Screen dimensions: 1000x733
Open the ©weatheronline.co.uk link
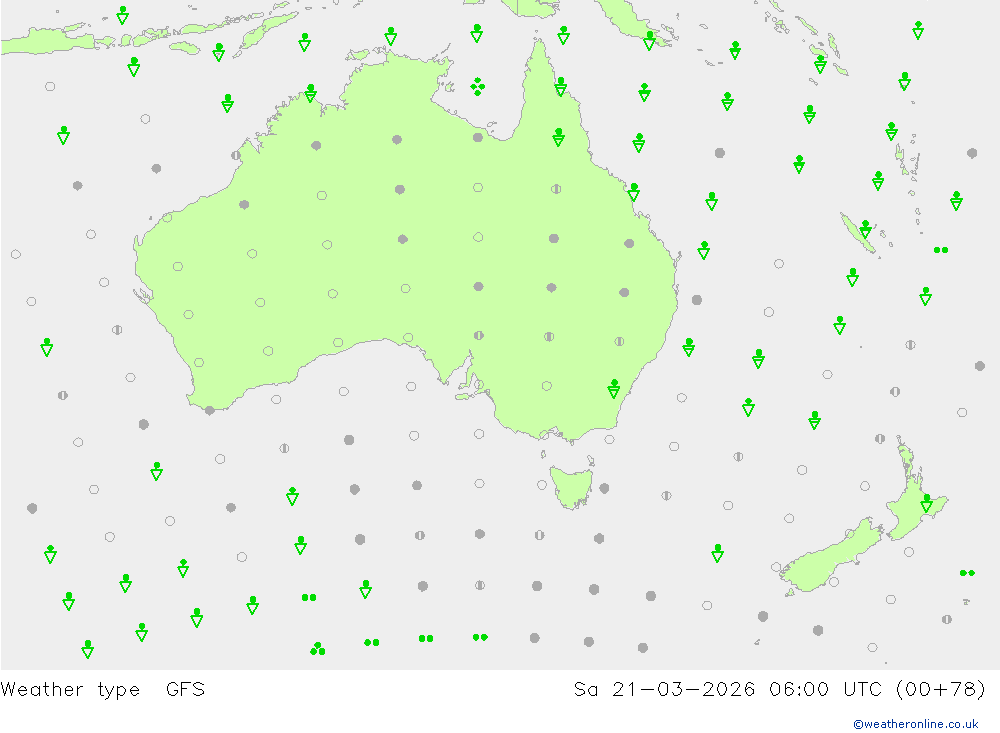click(x=915, y=724)
